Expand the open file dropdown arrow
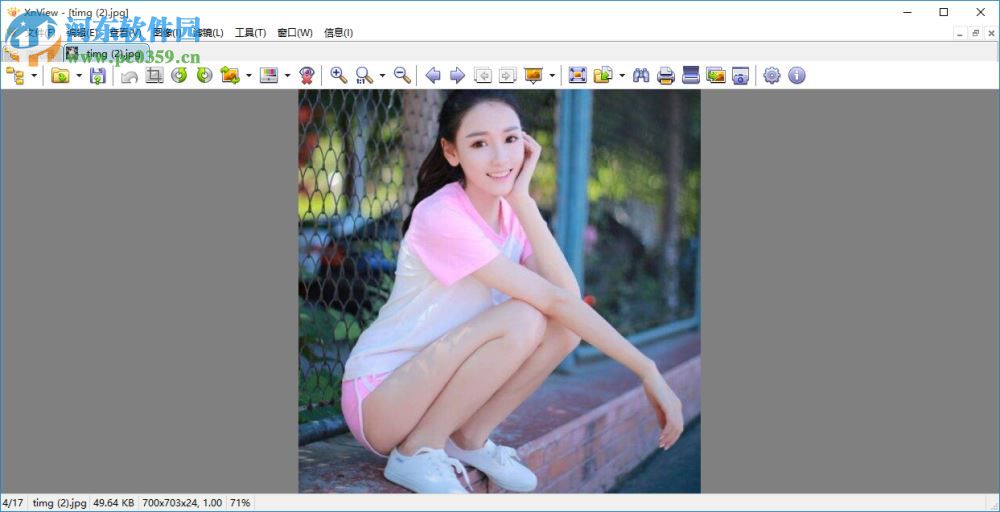This screenshot has width=1000, height=512. [79, 76]
